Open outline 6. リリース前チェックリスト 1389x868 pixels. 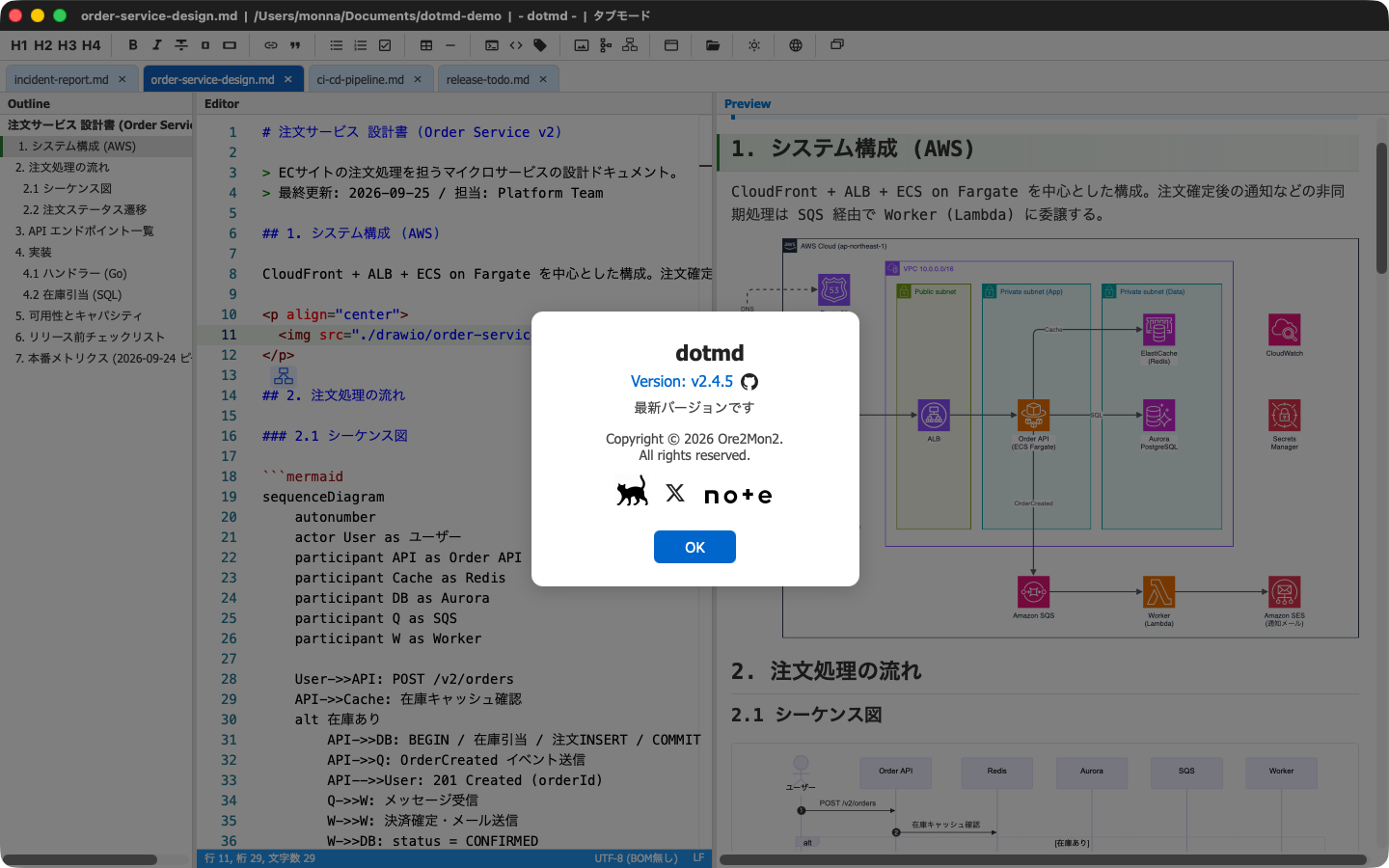pyautogui.click(x=96, y=338)
